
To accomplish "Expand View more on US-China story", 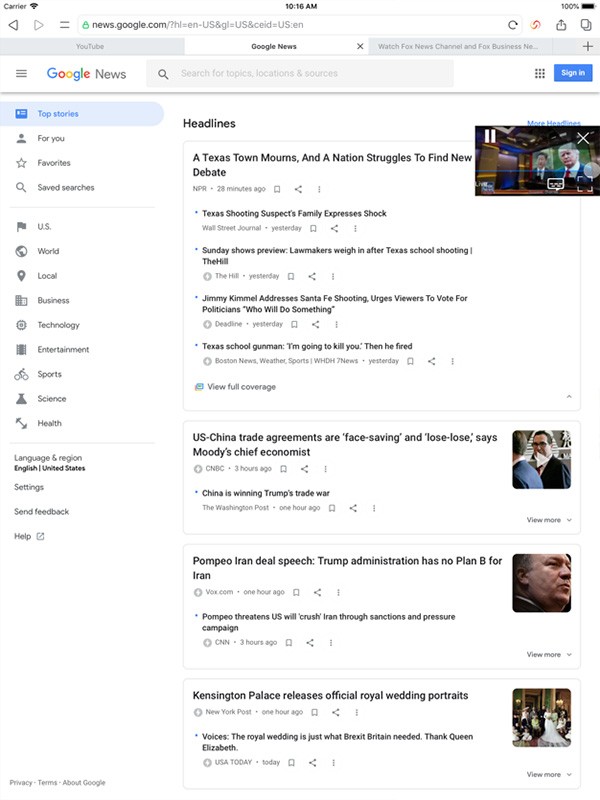I will tap(549, 520).
